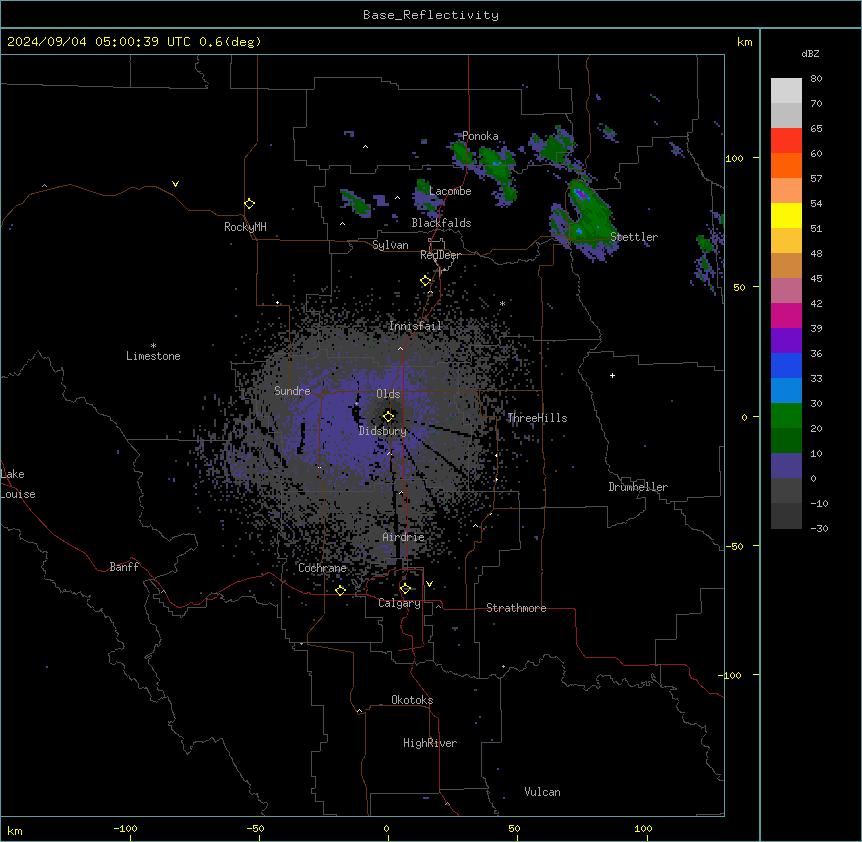
Task: Select the ThreeHills label
Action: pyautogui.click(x=537, y=418)
